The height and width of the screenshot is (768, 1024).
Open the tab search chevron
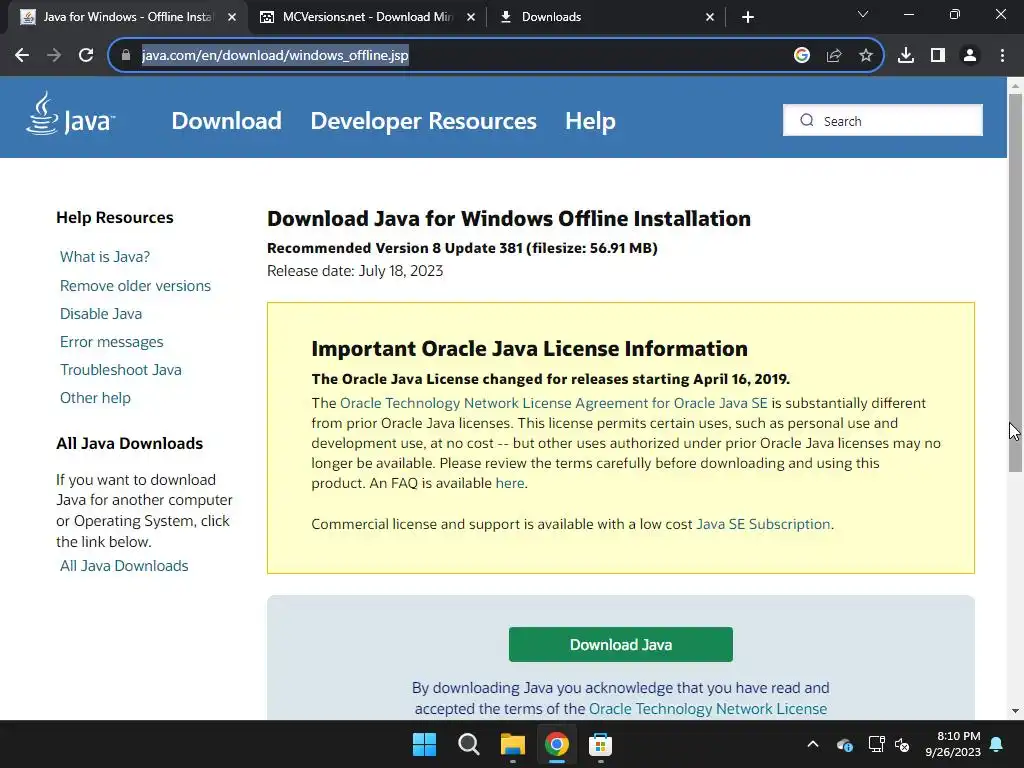(x=863, y=14)
